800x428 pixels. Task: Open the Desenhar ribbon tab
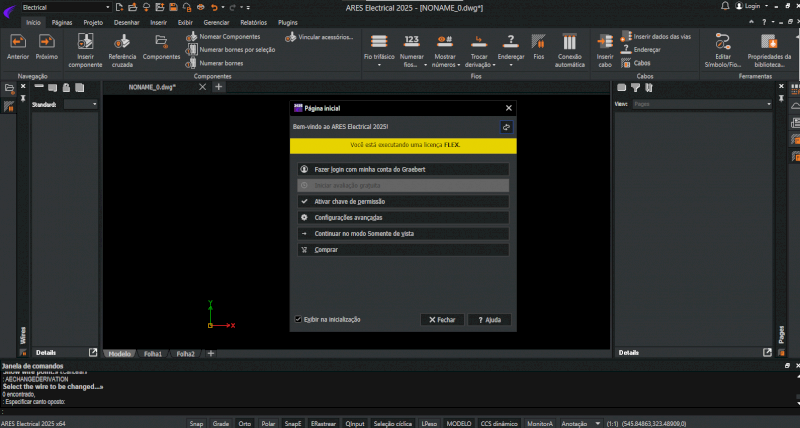point(127,22)
